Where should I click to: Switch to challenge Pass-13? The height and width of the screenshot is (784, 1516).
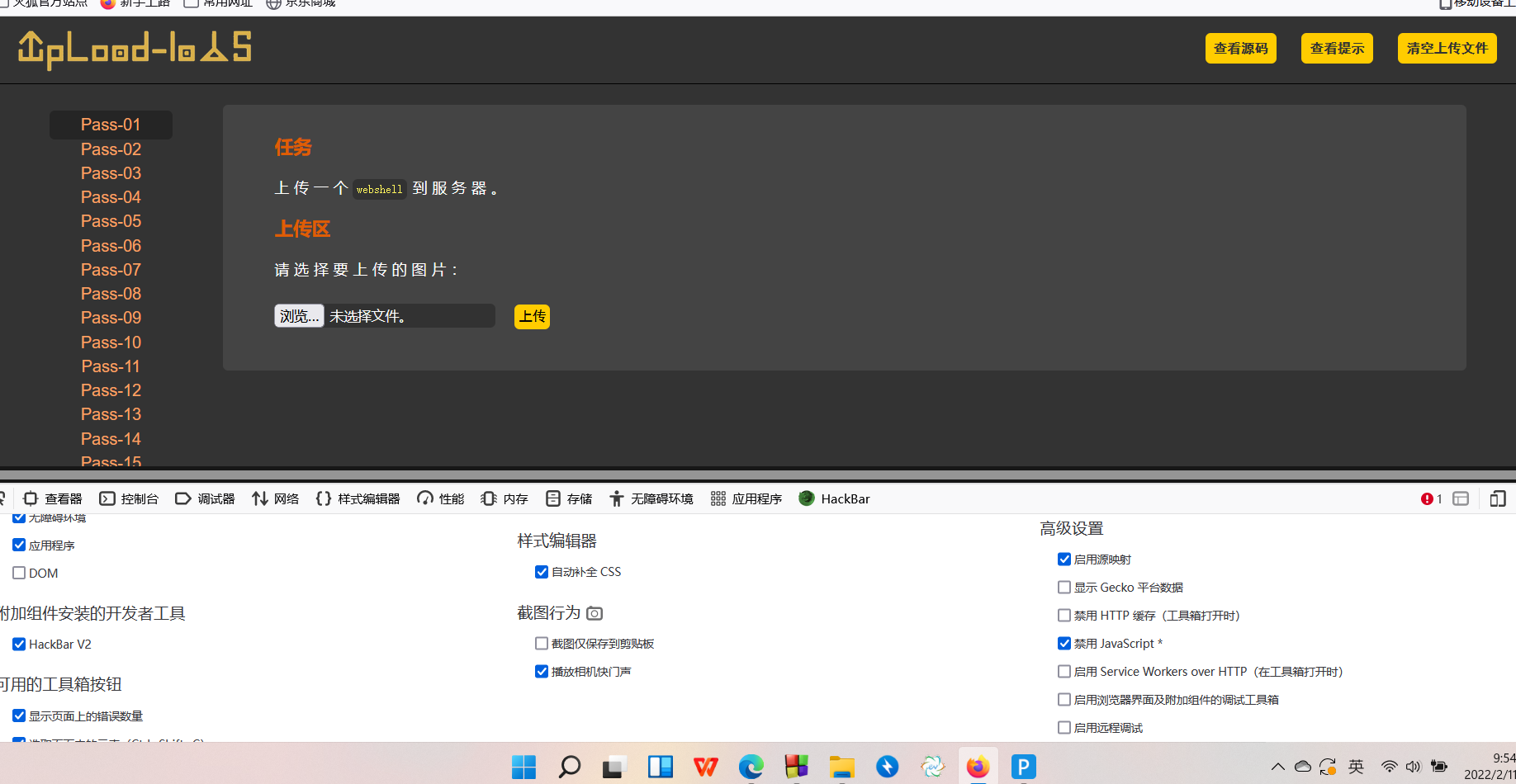pos(111,414)
